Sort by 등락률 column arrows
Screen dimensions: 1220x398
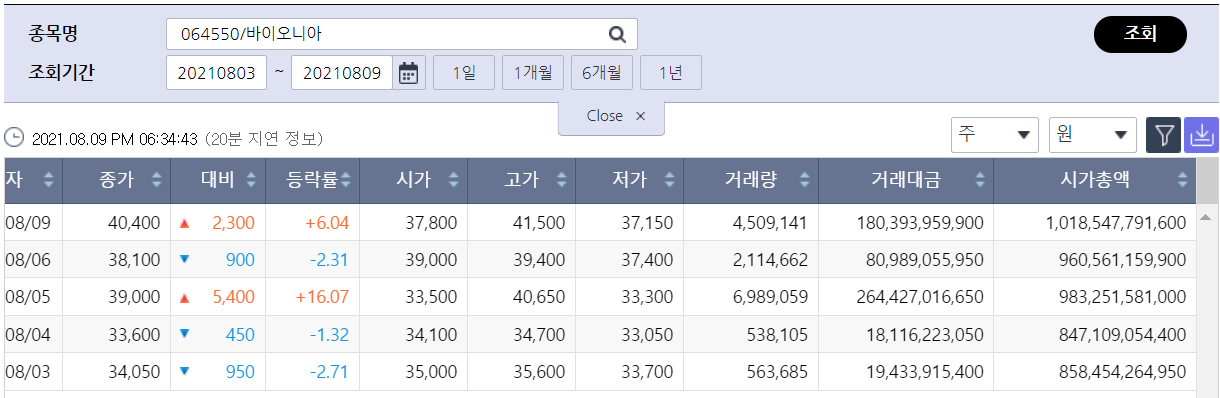click(345, 180)
